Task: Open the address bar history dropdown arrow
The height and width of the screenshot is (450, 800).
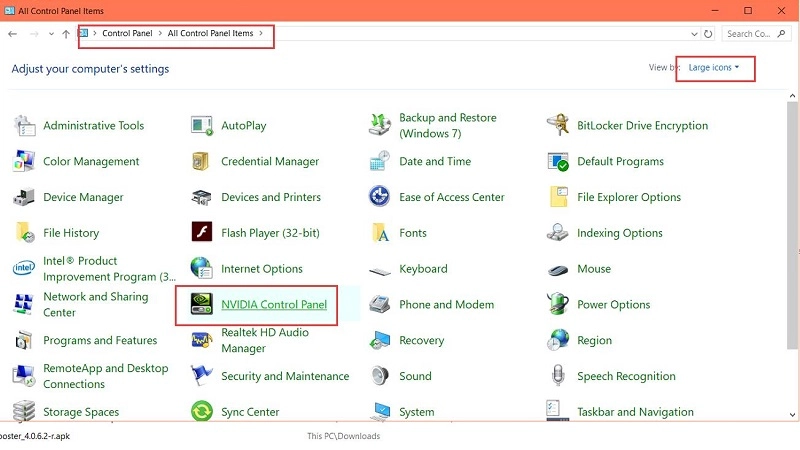Action: 694,33
